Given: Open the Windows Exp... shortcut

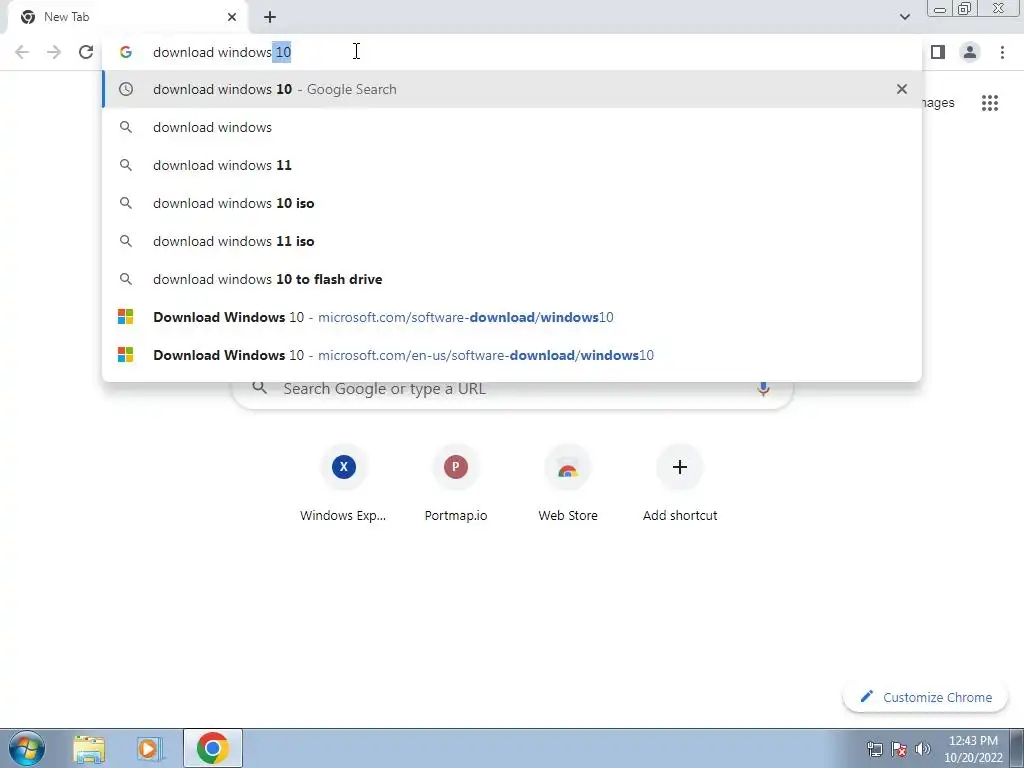Looking at the screenshot, I should 344,485.
